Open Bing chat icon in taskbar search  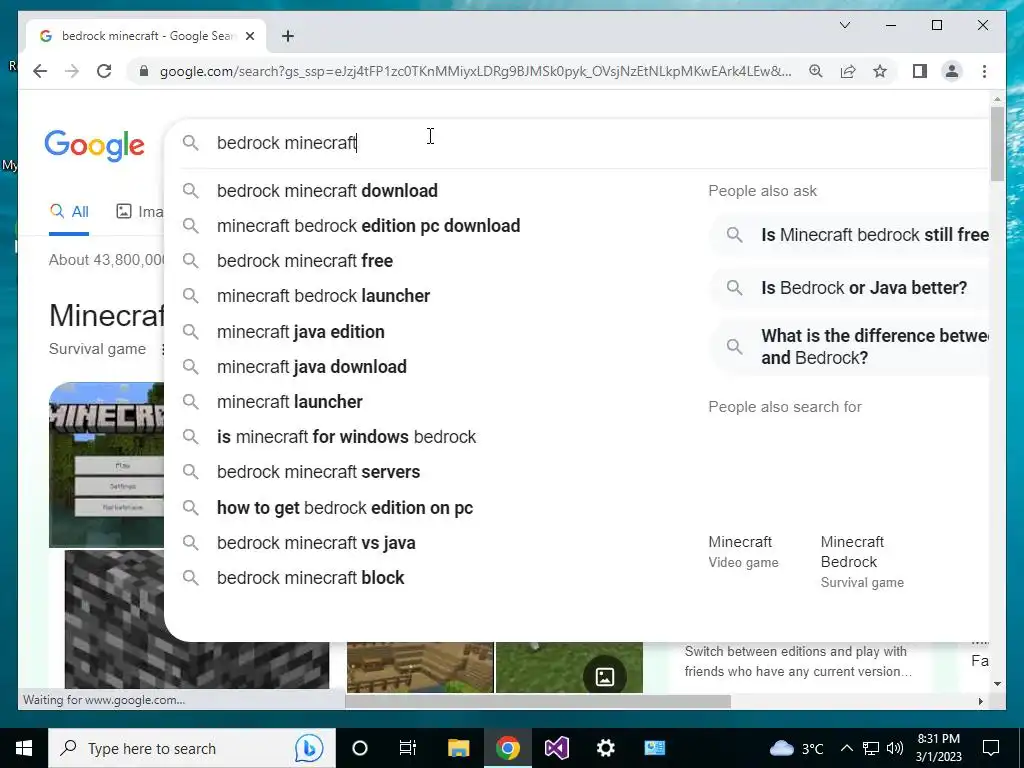(308, 748)
